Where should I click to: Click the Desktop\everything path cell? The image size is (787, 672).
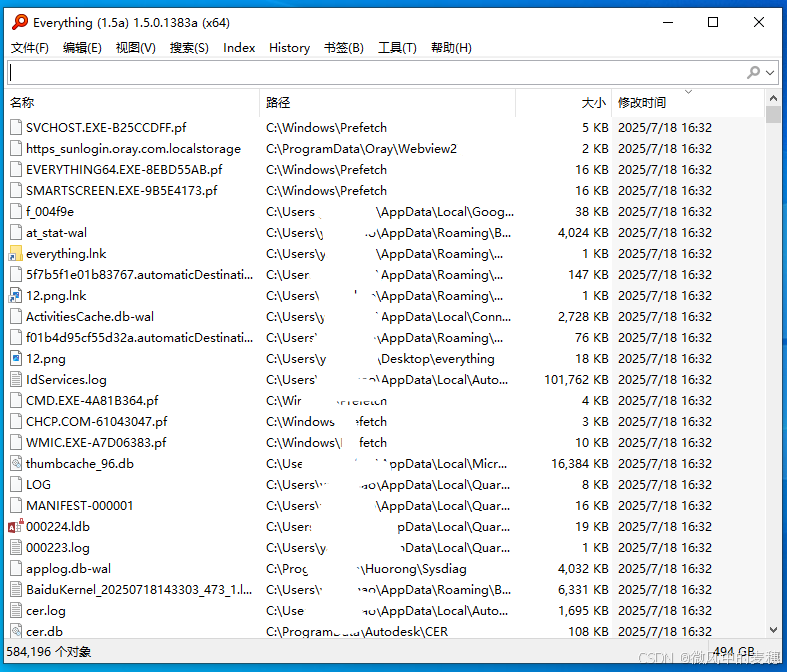click(380, 359)
